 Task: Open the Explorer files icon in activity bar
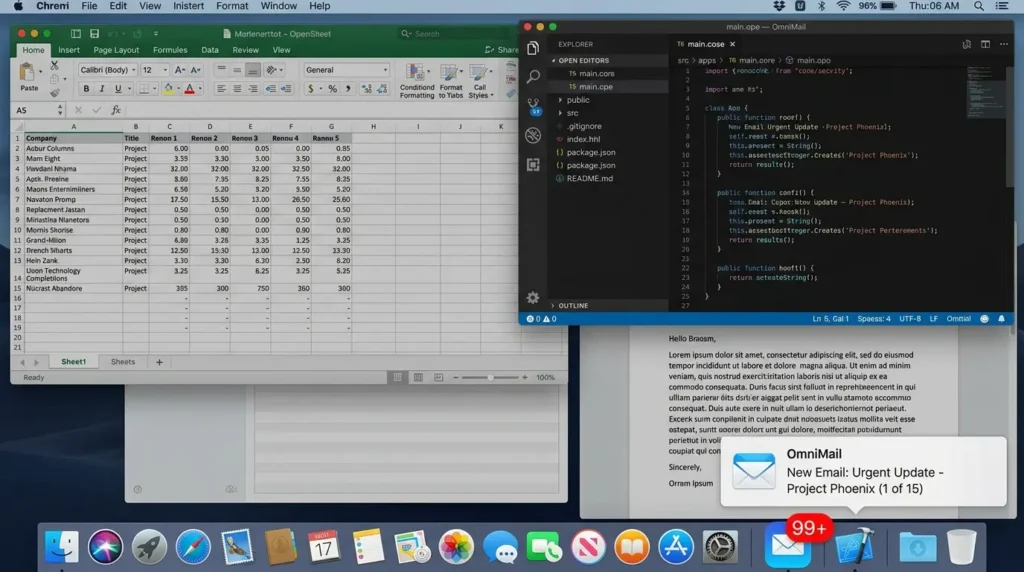pos(533,48)
